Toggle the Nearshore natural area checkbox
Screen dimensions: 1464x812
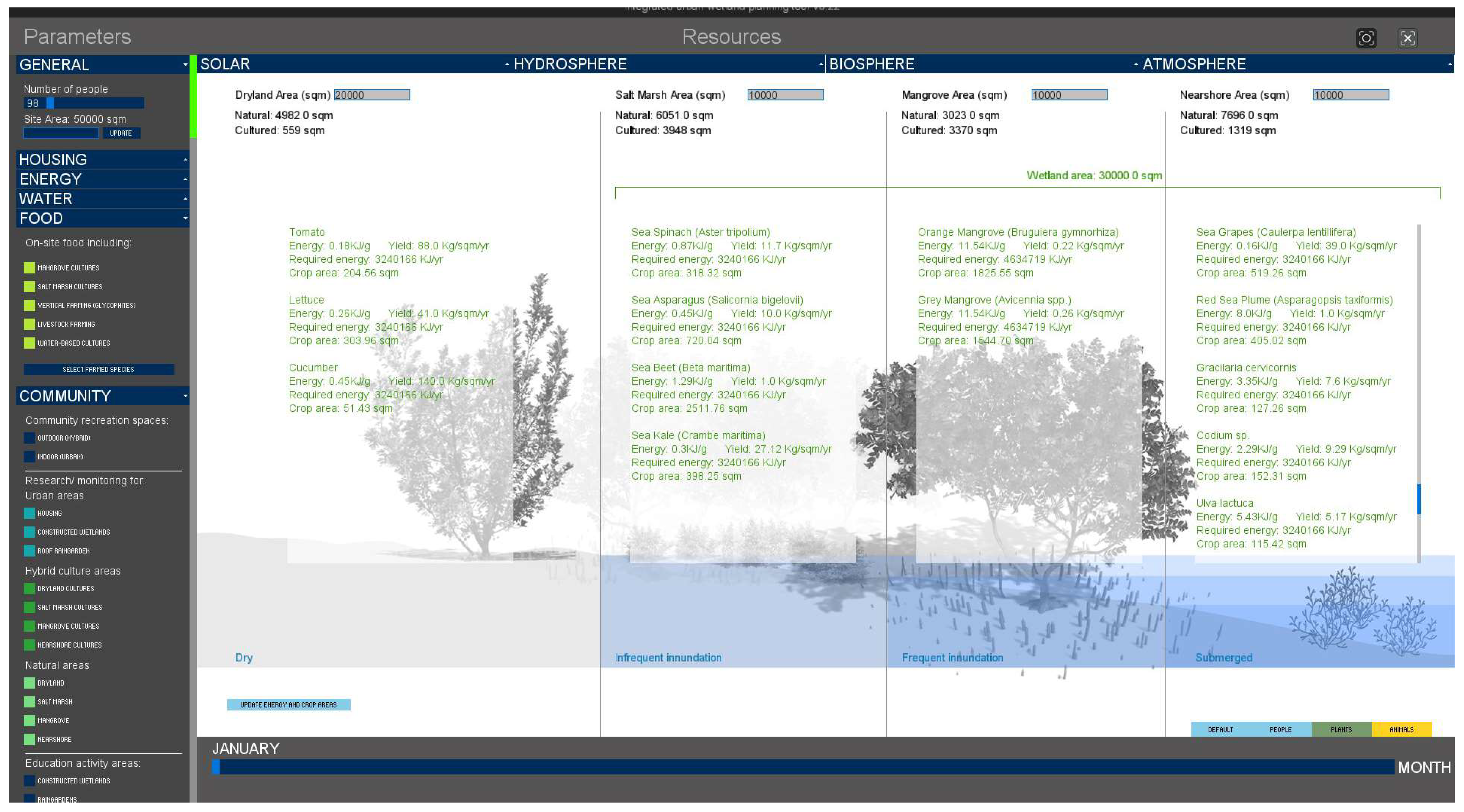(x=30, y=739)
